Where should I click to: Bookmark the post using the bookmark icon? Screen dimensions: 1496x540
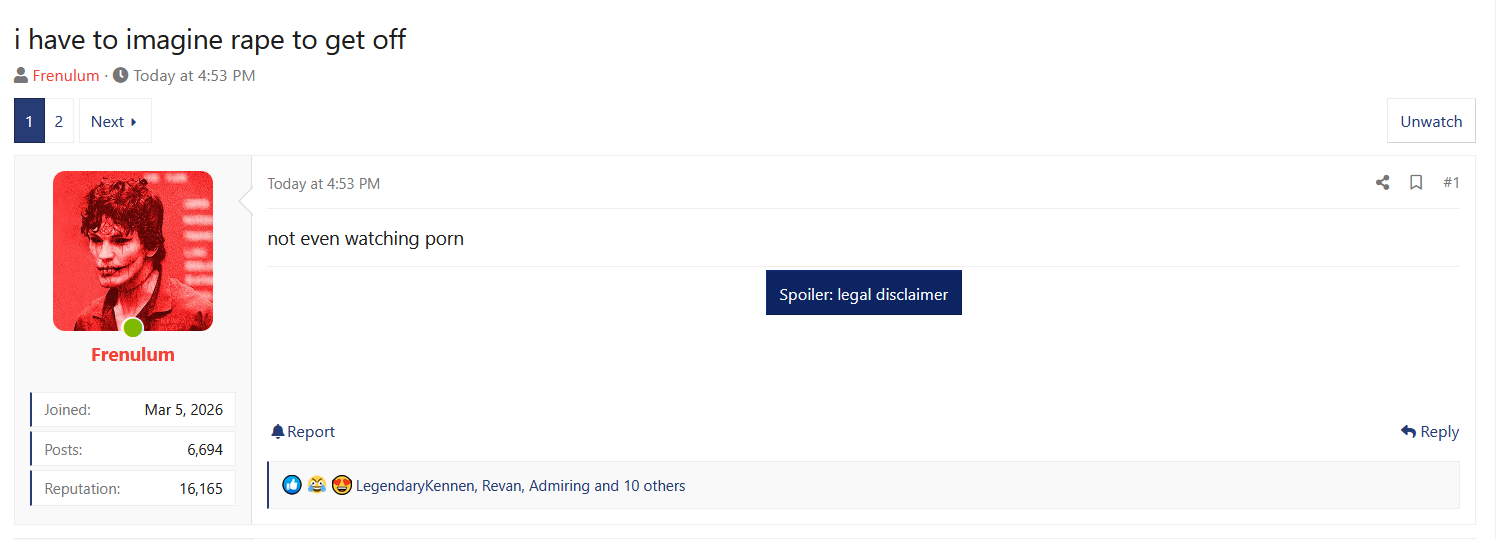click(x=1416, y=182)
